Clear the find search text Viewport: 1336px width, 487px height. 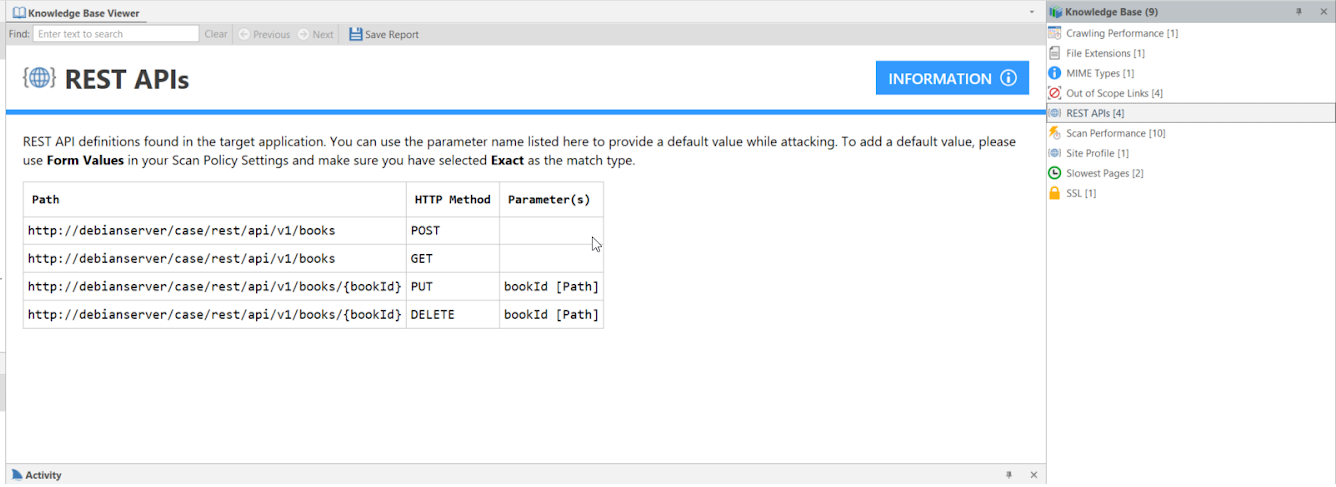216,34
